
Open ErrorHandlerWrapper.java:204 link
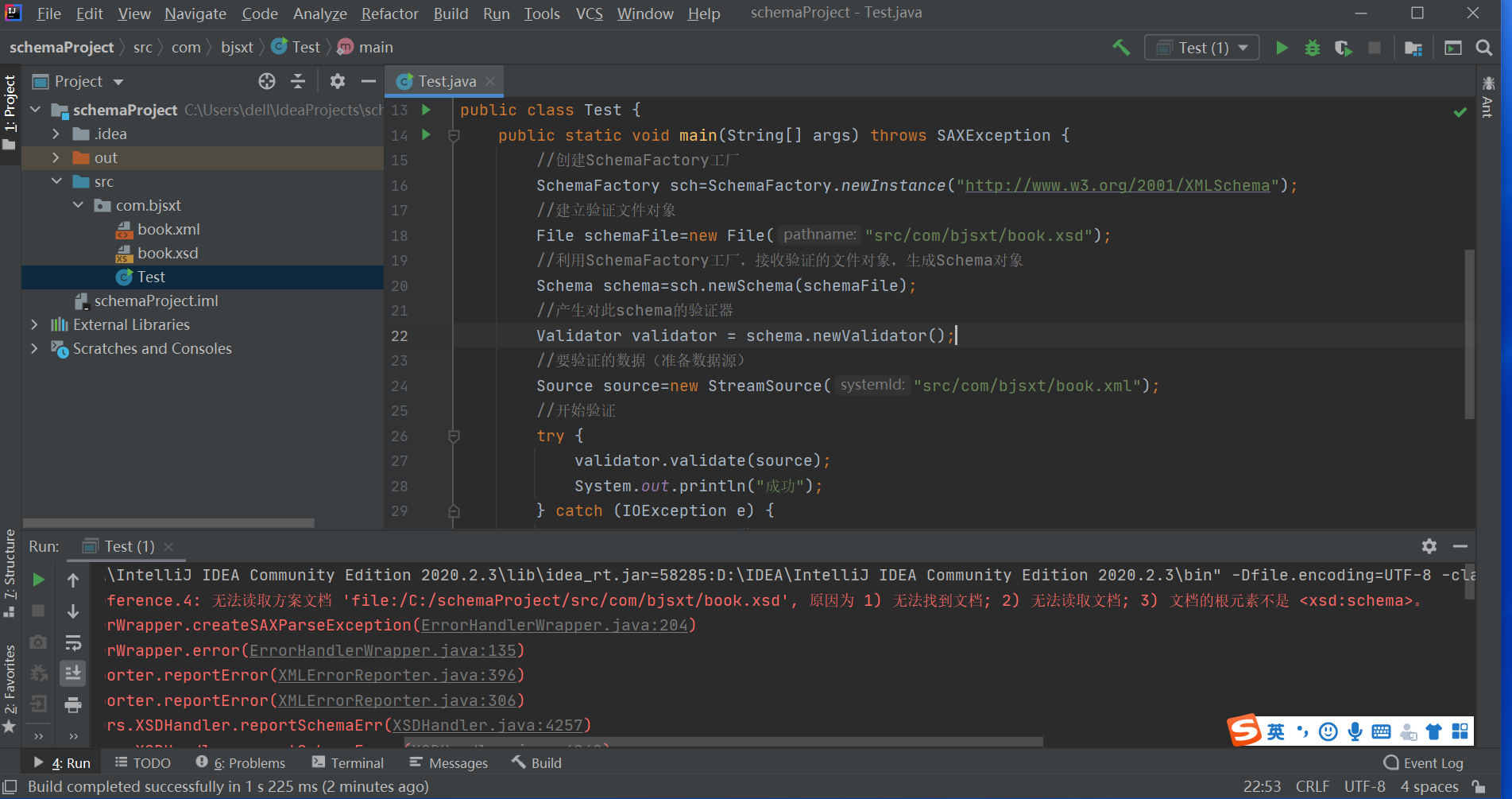coord(554,625)
